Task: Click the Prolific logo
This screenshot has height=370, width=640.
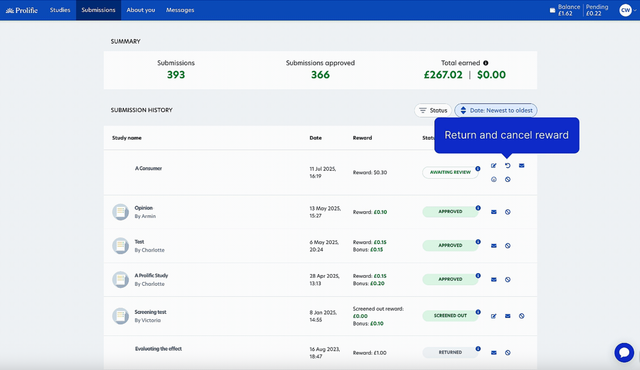Action: [x=22, y=10]
